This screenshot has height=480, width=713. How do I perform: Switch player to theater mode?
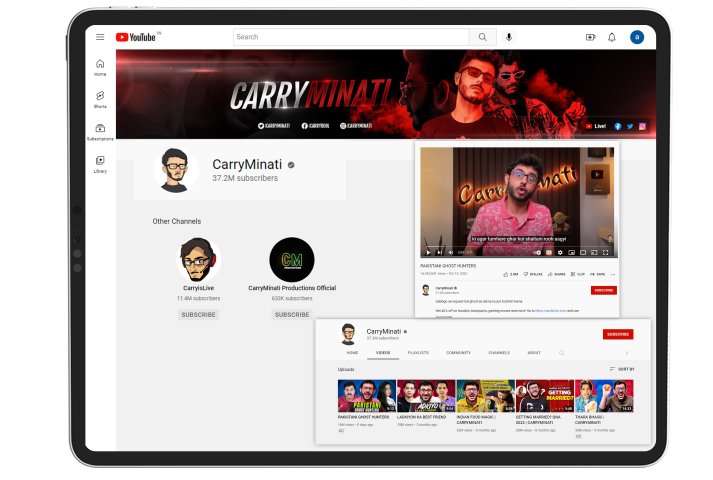point(583,252)
